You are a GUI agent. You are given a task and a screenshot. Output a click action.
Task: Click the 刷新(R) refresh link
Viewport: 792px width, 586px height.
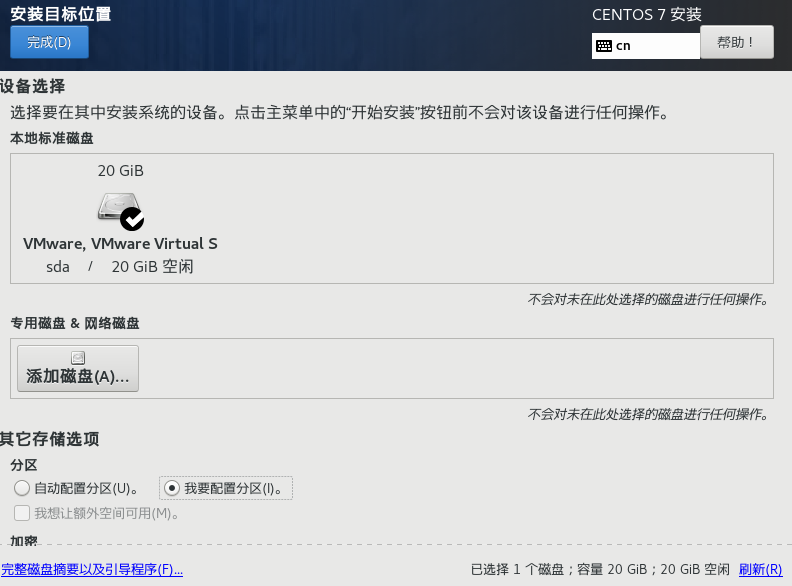pyautogui.click(x=760, y=569)
